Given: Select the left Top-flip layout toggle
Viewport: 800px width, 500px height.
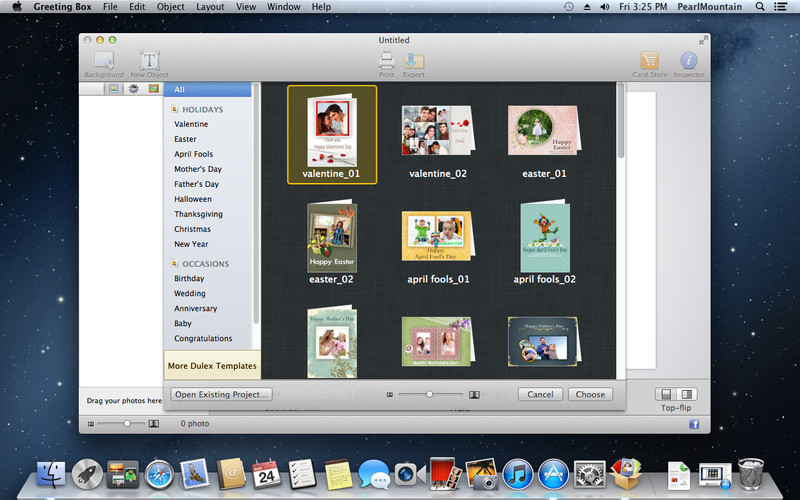Looking at the screenshot, I should (x=667, y=394).
